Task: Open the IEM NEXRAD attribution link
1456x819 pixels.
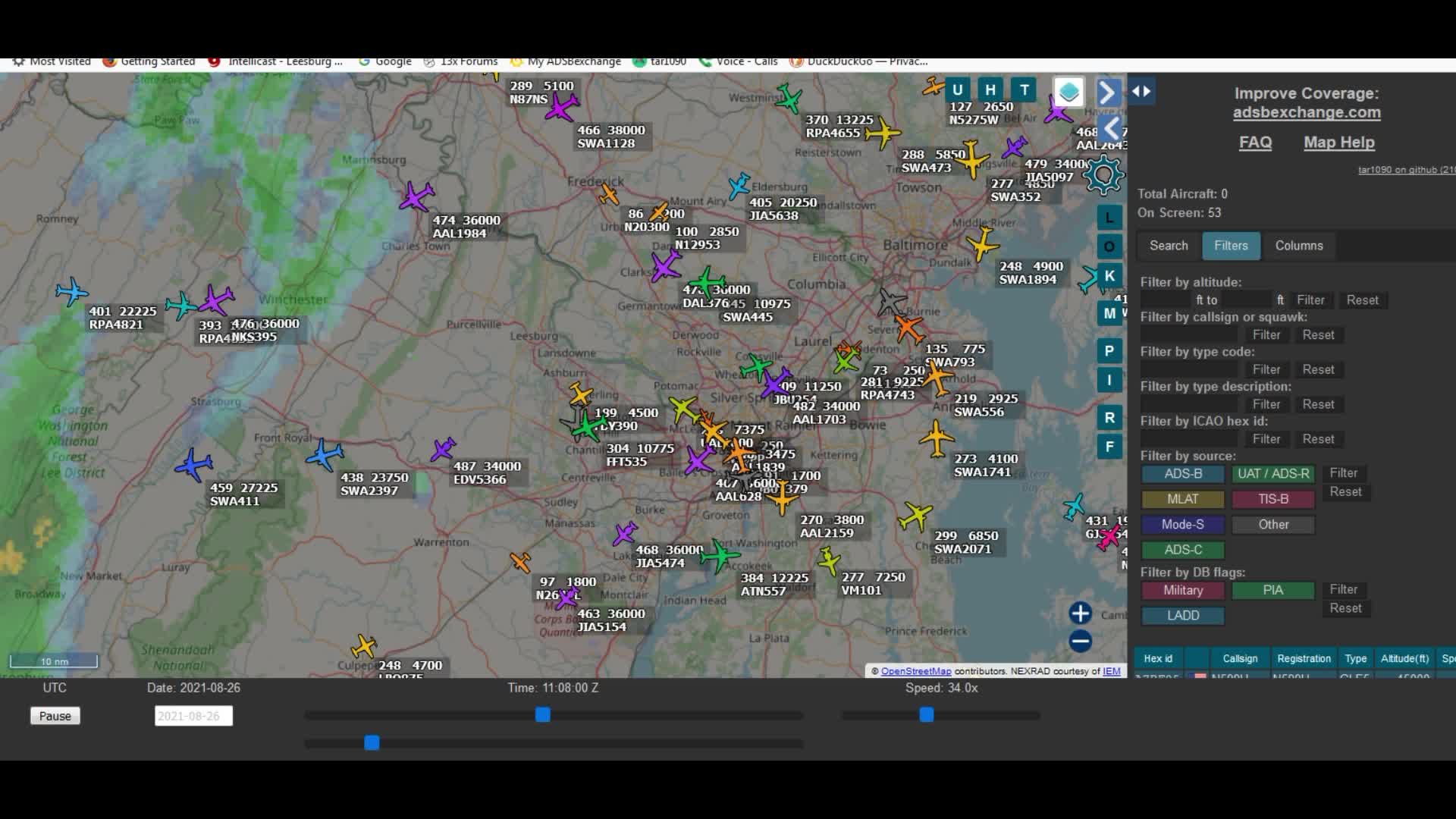Action: (1112, 671)
